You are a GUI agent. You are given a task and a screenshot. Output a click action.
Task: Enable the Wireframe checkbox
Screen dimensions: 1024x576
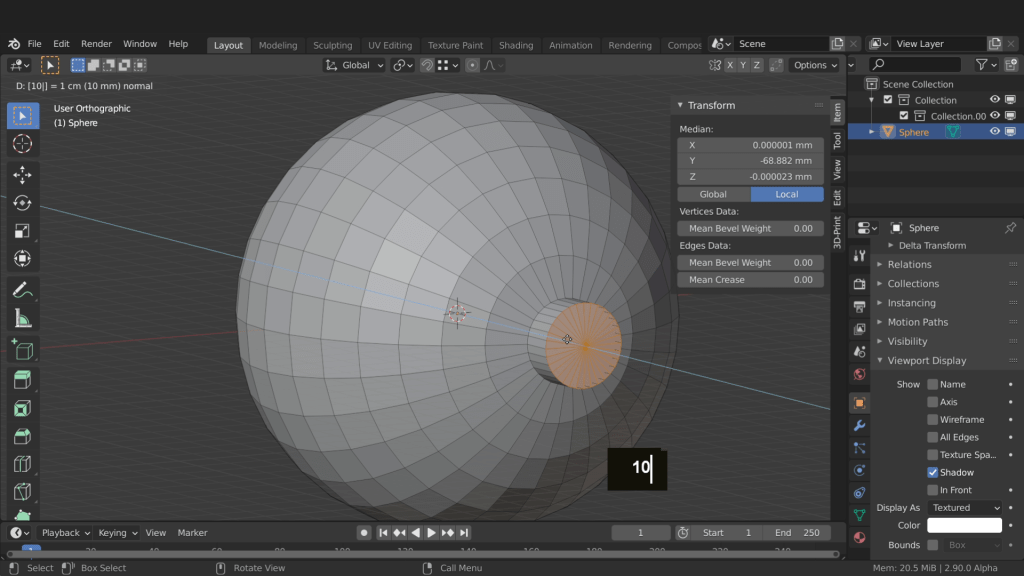932,420
